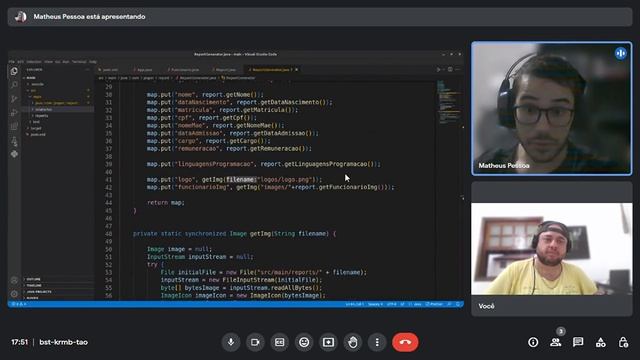640x360 pixels.
Task: Expand the TIMELINE section in the Explorer
Action: tap(58, 285)
